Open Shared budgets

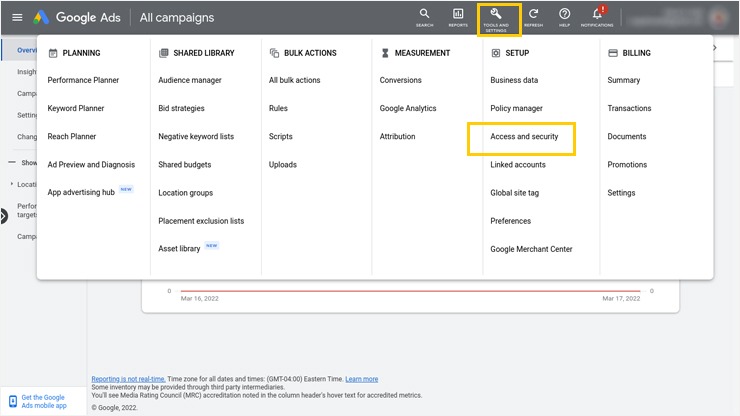185,164
